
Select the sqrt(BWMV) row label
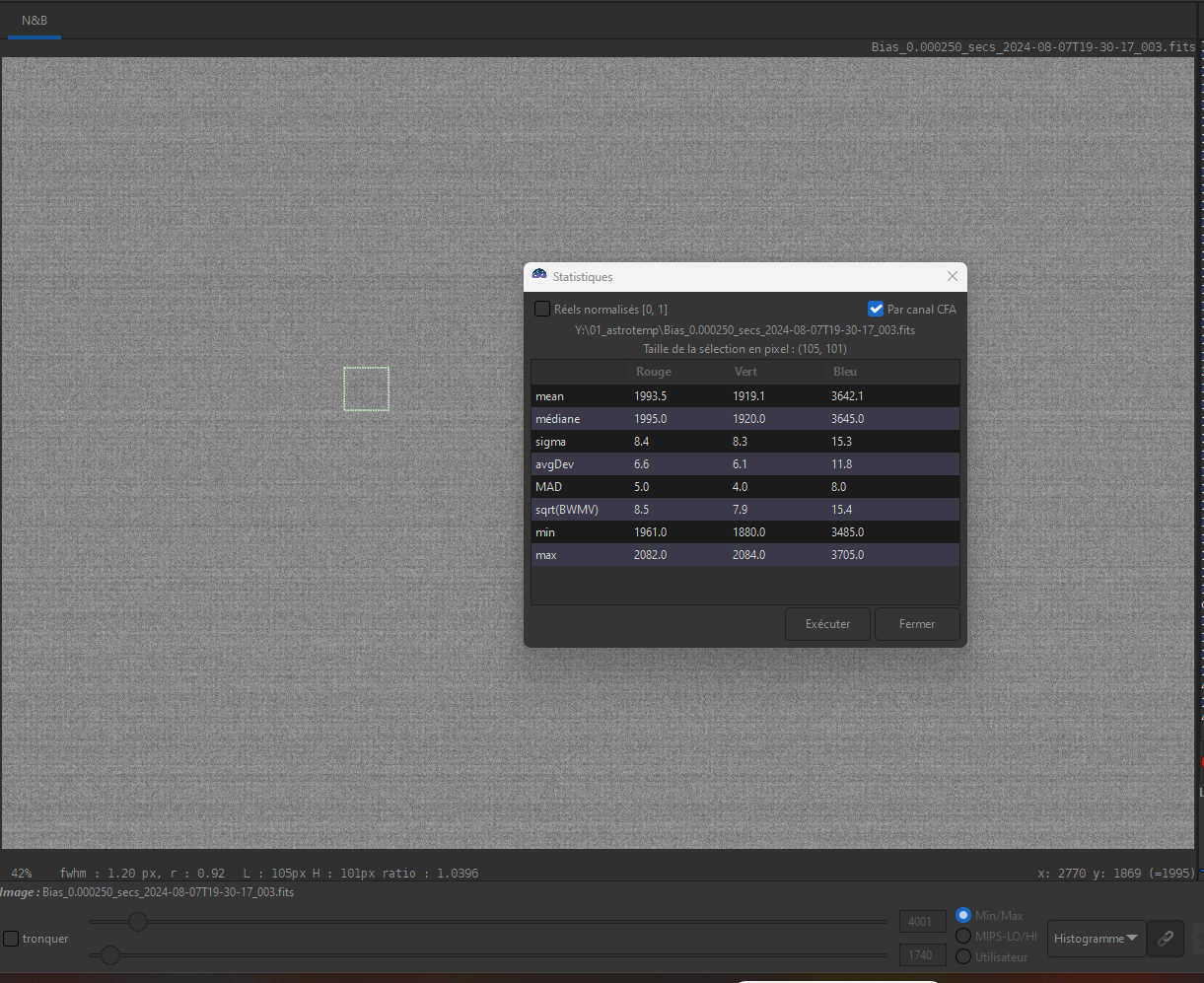point(566,510)
